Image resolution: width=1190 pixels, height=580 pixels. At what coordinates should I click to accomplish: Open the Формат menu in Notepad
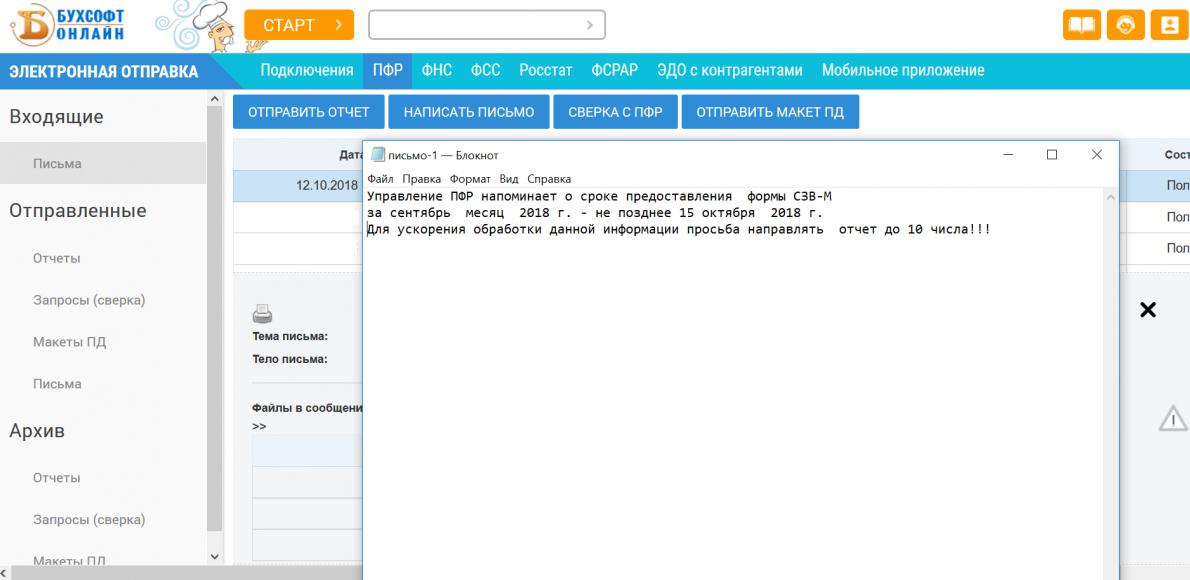tap(470, 179)
